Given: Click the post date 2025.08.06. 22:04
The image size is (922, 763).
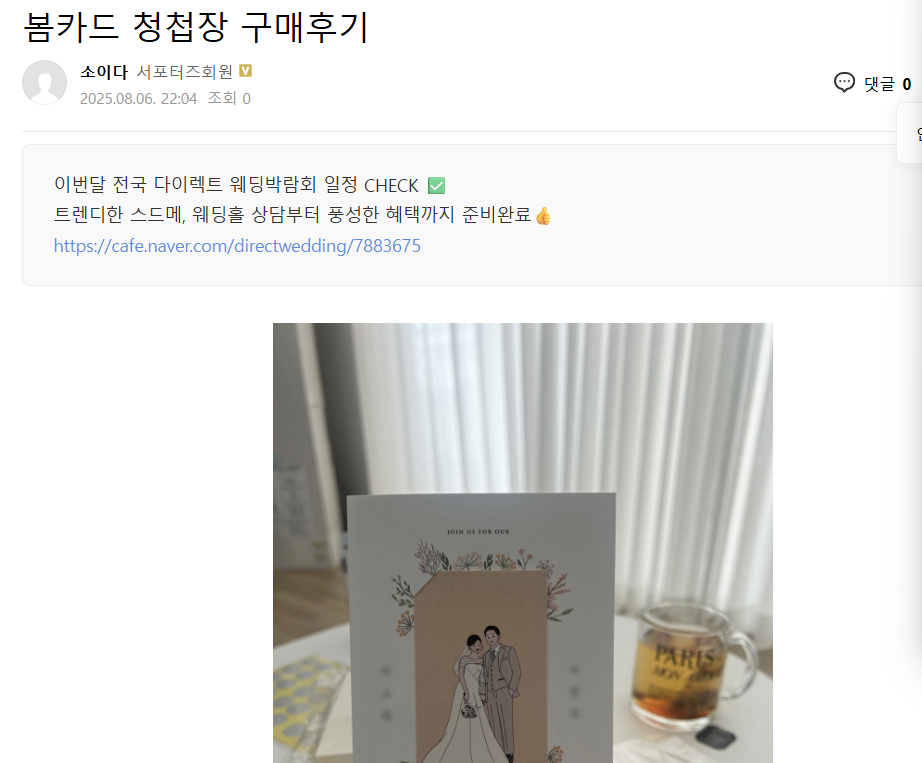Looking at the screenshot, I should [x=138, y=99].
